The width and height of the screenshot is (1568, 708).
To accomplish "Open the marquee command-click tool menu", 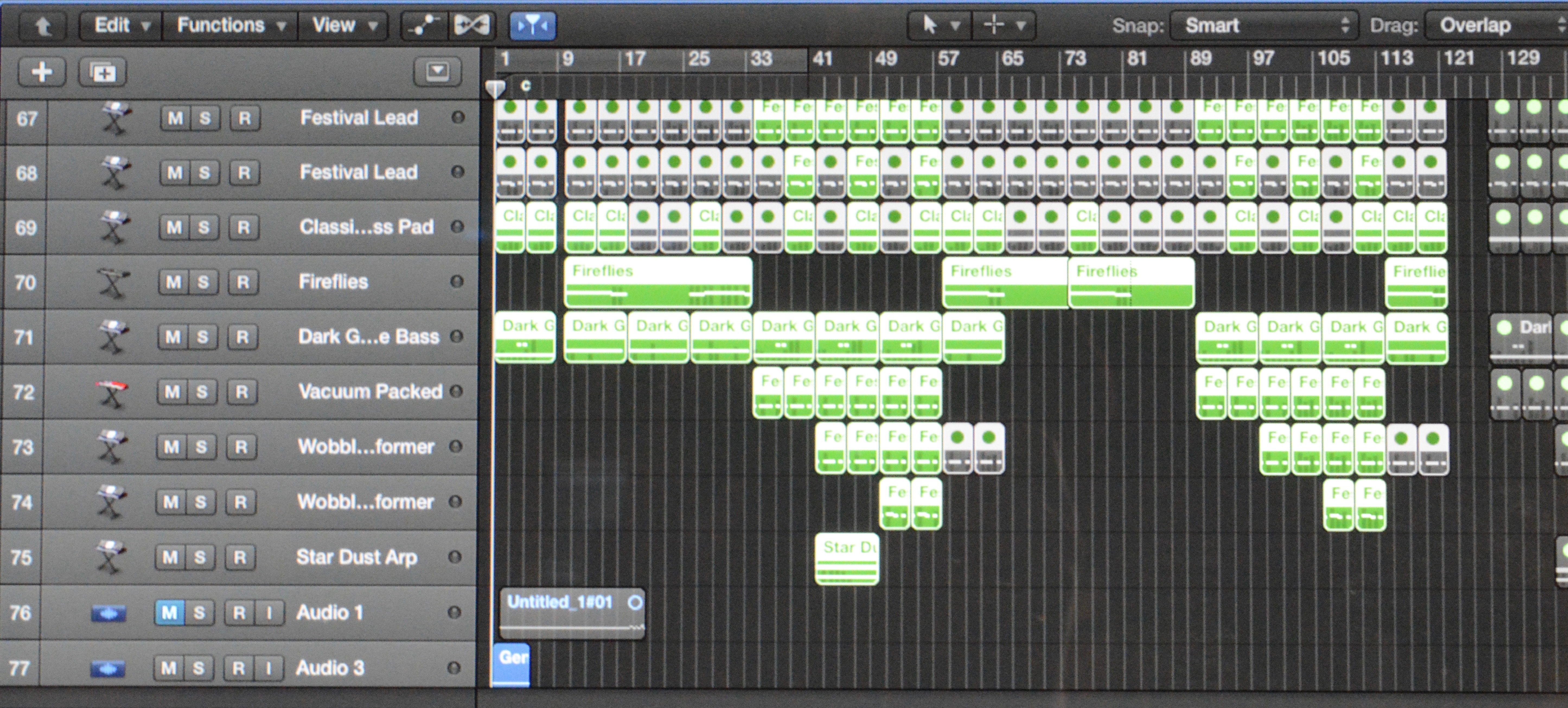I will click(1004, 25).
